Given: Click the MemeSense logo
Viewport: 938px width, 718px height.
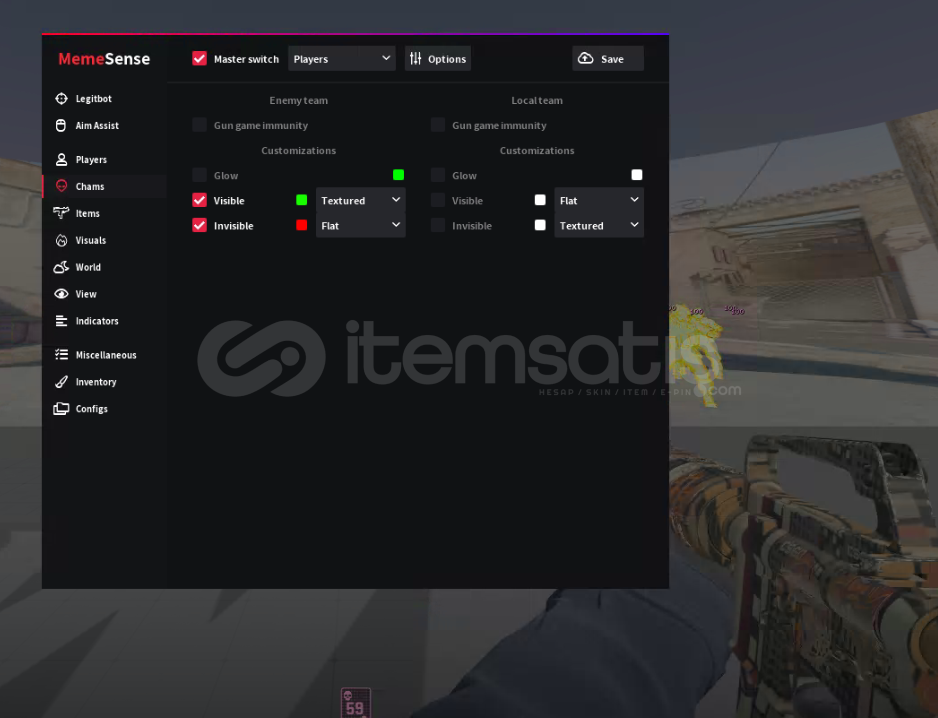Looking at the screenshot, I should (x=104, y=59).
